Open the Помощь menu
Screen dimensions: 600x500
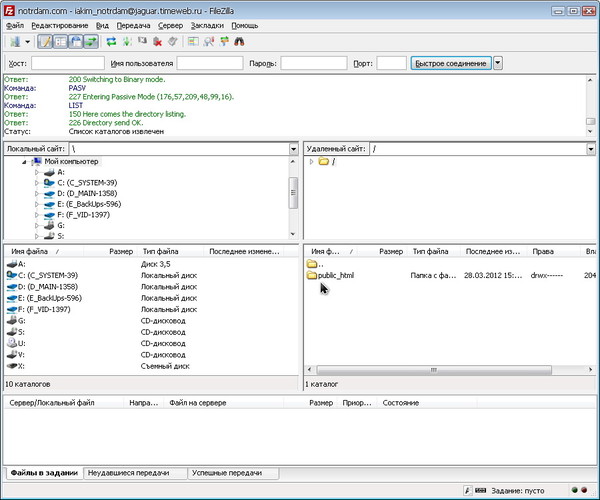tap(245, 26)
